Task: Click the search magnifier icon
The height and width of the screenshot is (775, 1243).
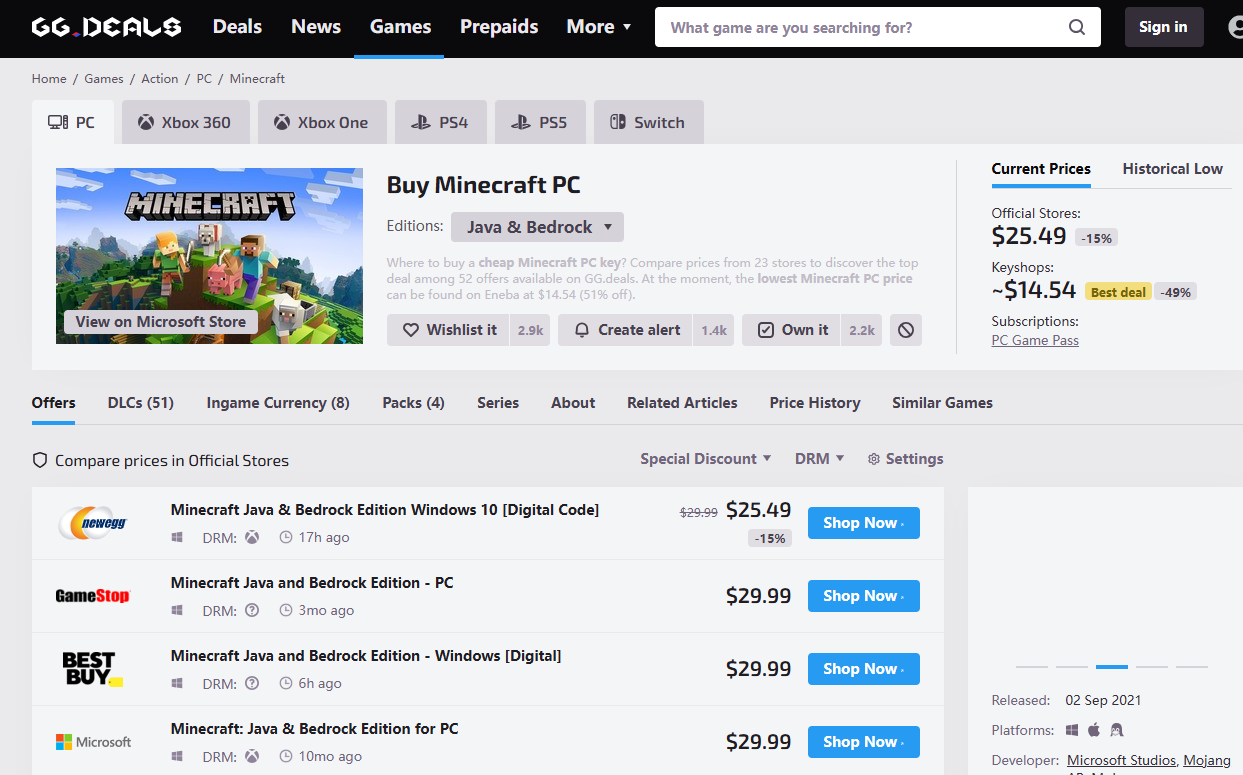Action: pos(1076,27)
